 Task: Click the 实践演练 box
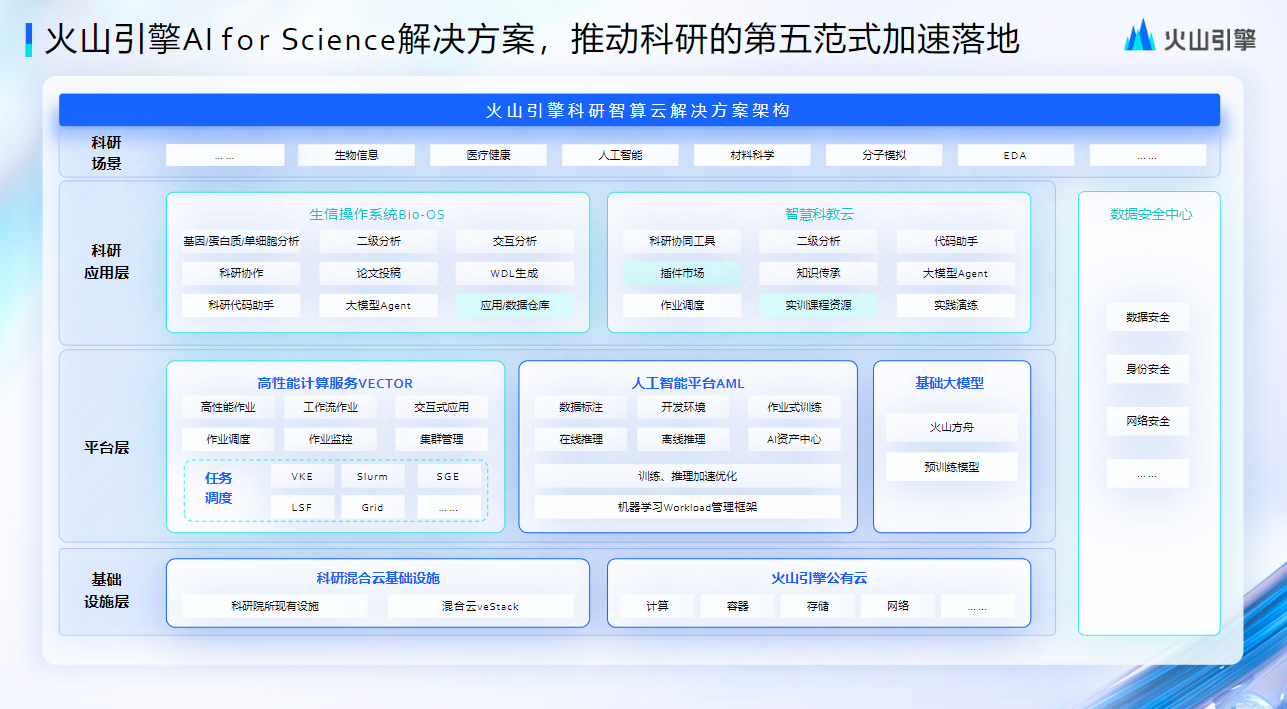coord(956,305)
